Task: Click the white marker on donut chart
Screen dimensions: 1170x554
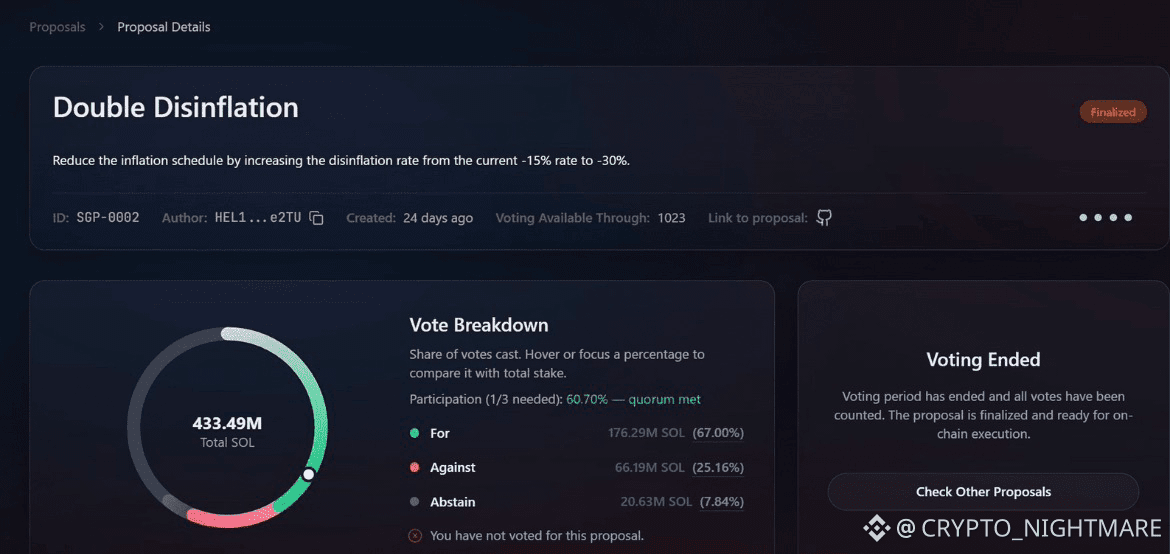Action: [x=308, y=474]
